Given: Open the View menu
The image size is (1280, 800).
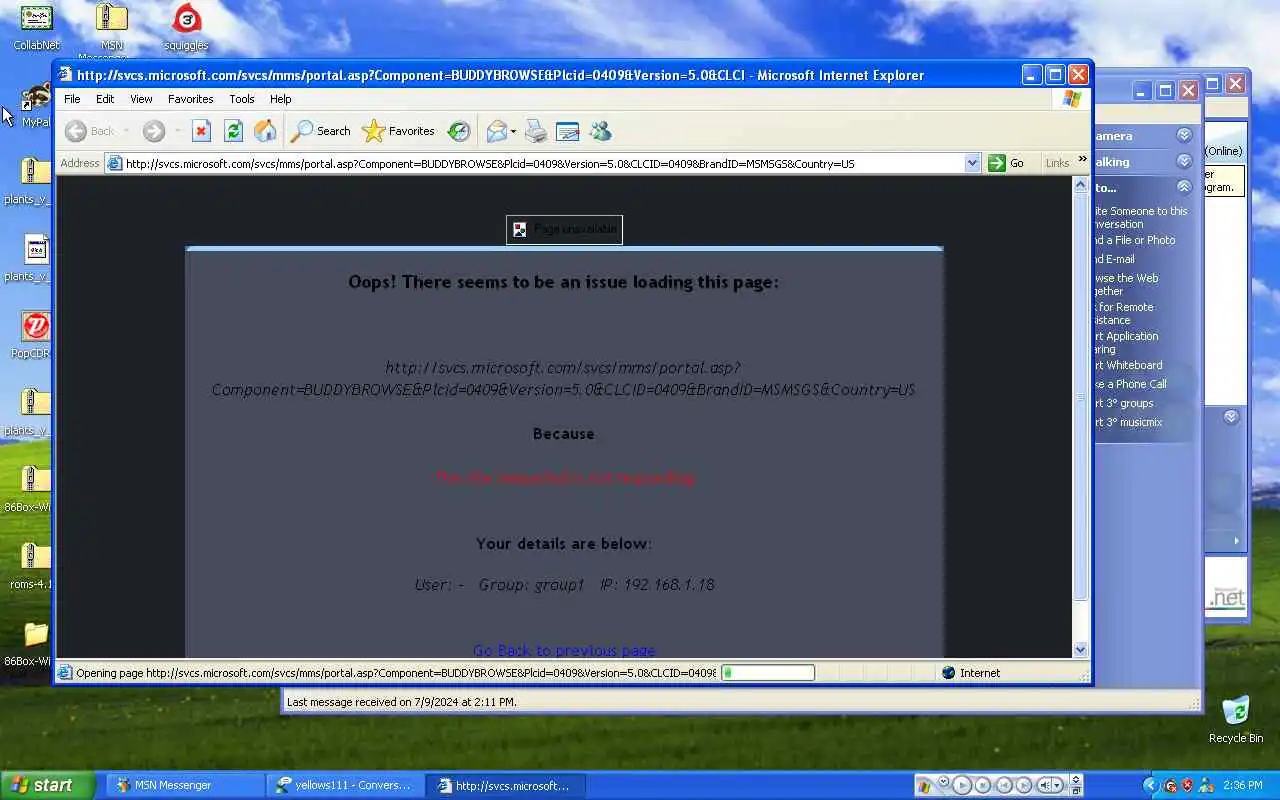Looking at the screenshot, I should (x=141, y=99).
